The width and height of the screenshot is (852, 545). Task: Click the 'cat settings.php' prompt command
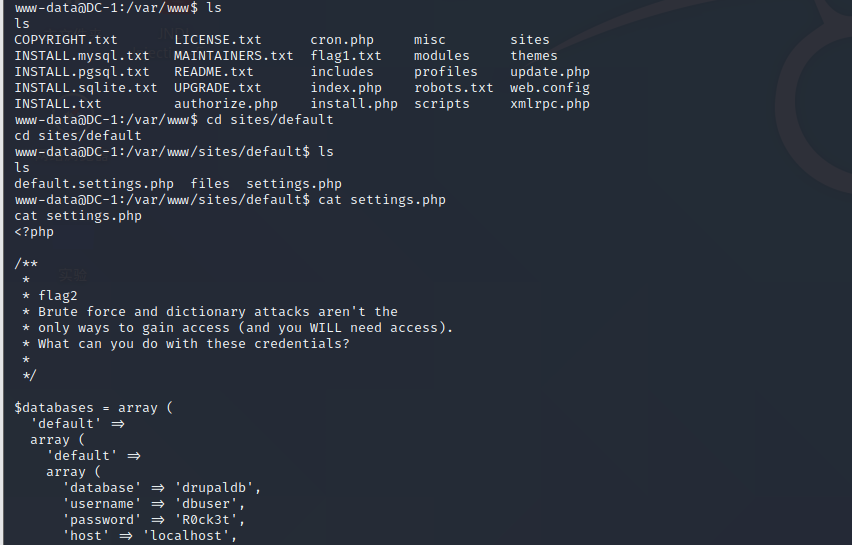click(381, 200)
